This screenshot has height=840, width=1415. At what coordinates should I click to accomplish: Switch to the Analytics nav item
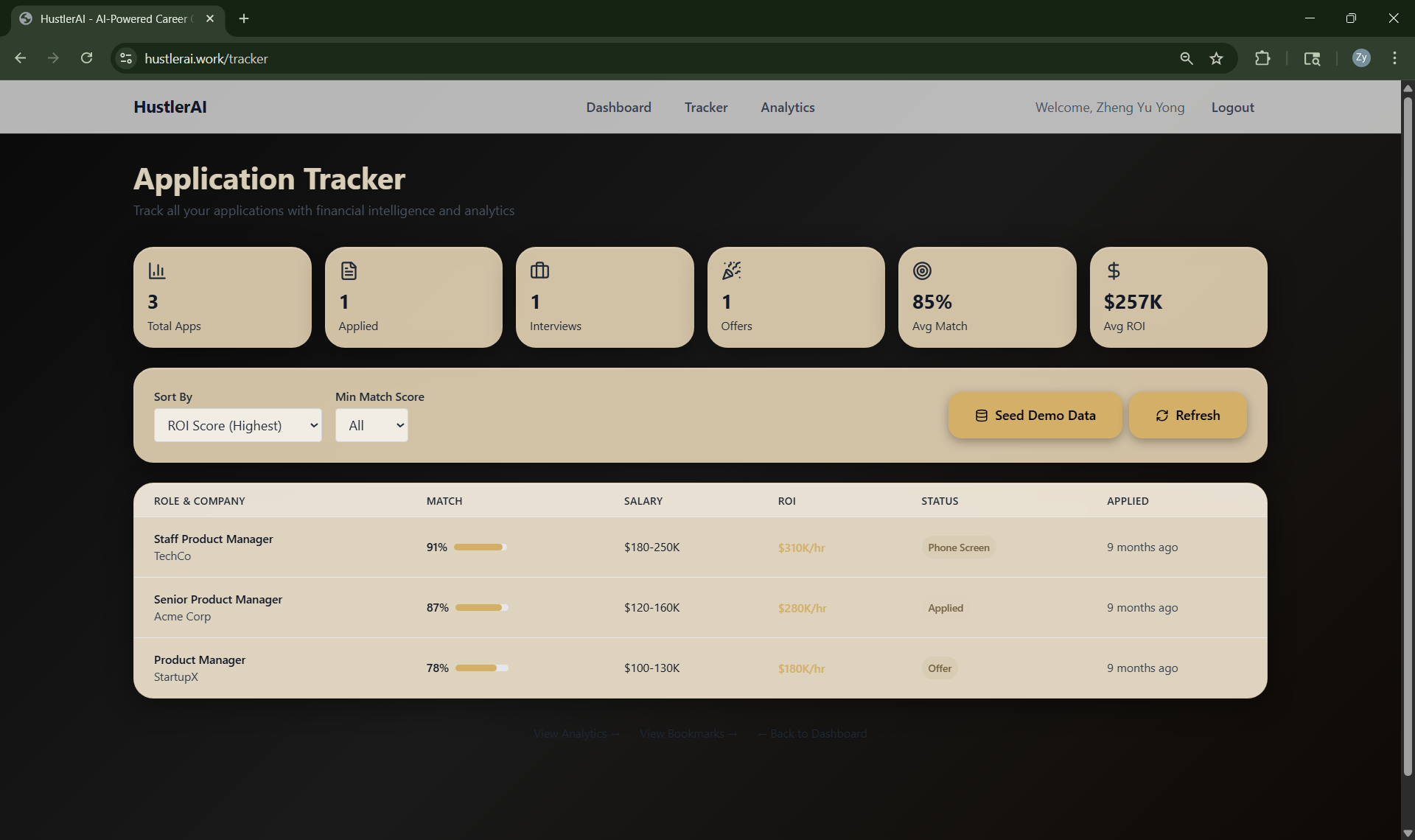point(787,108)
